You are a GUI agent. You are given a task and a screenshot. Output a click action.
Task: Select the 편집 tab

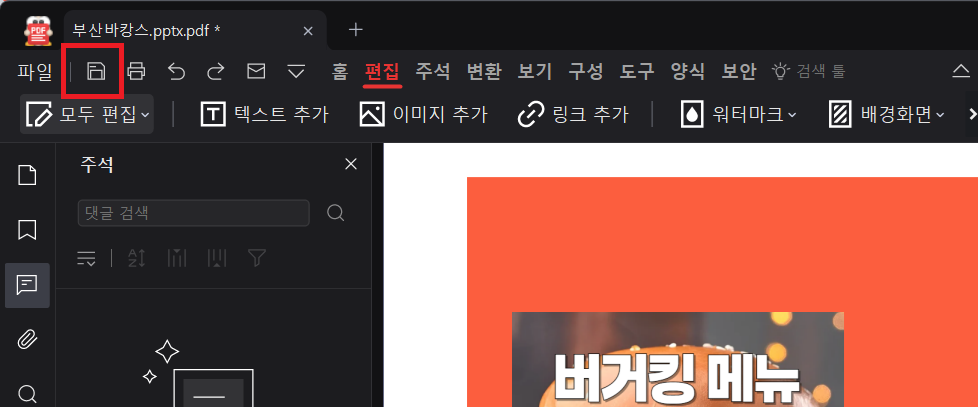(x=382, y=72)
